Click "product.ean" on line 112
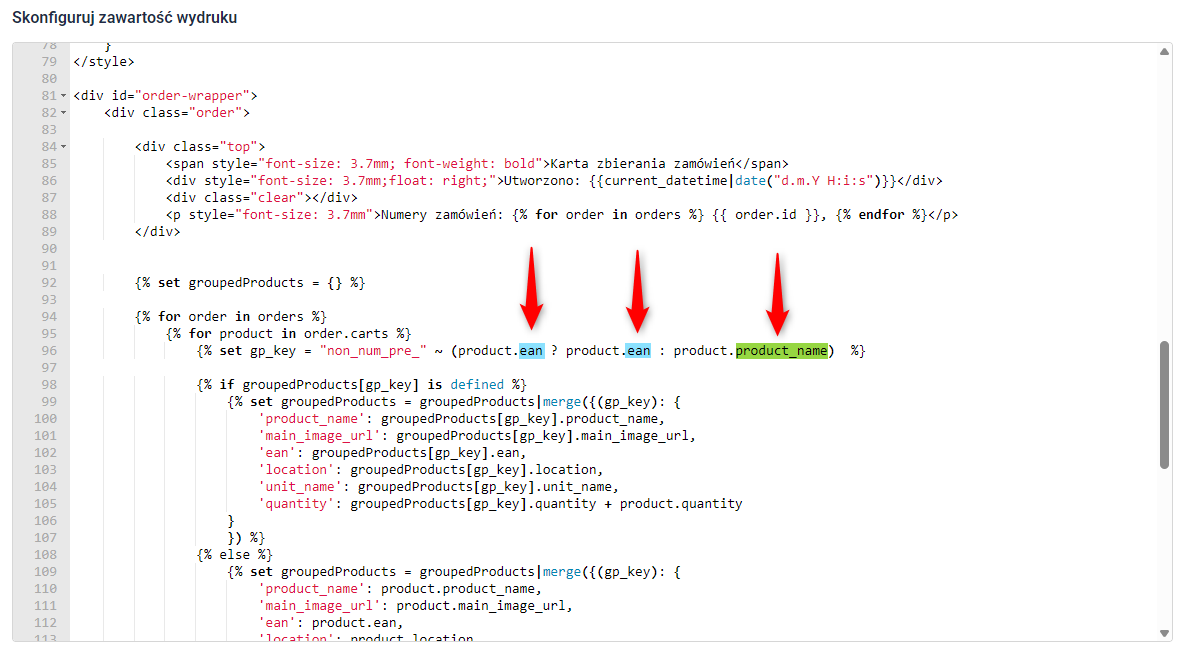Screen dimensions: 1184x654 [354, 622]
